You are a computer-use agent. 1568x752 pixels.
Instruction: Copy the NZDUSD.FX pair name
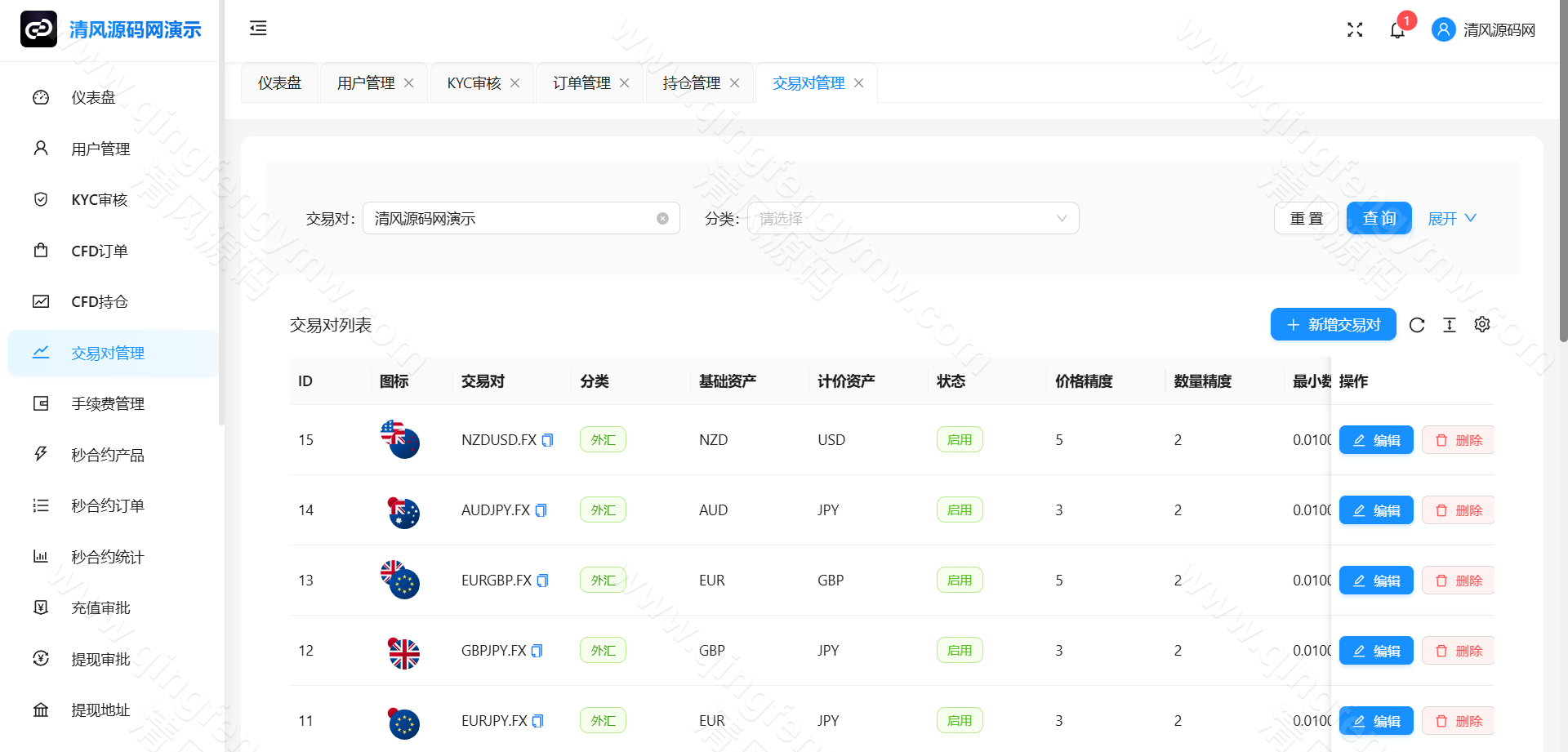coord(548,439)
